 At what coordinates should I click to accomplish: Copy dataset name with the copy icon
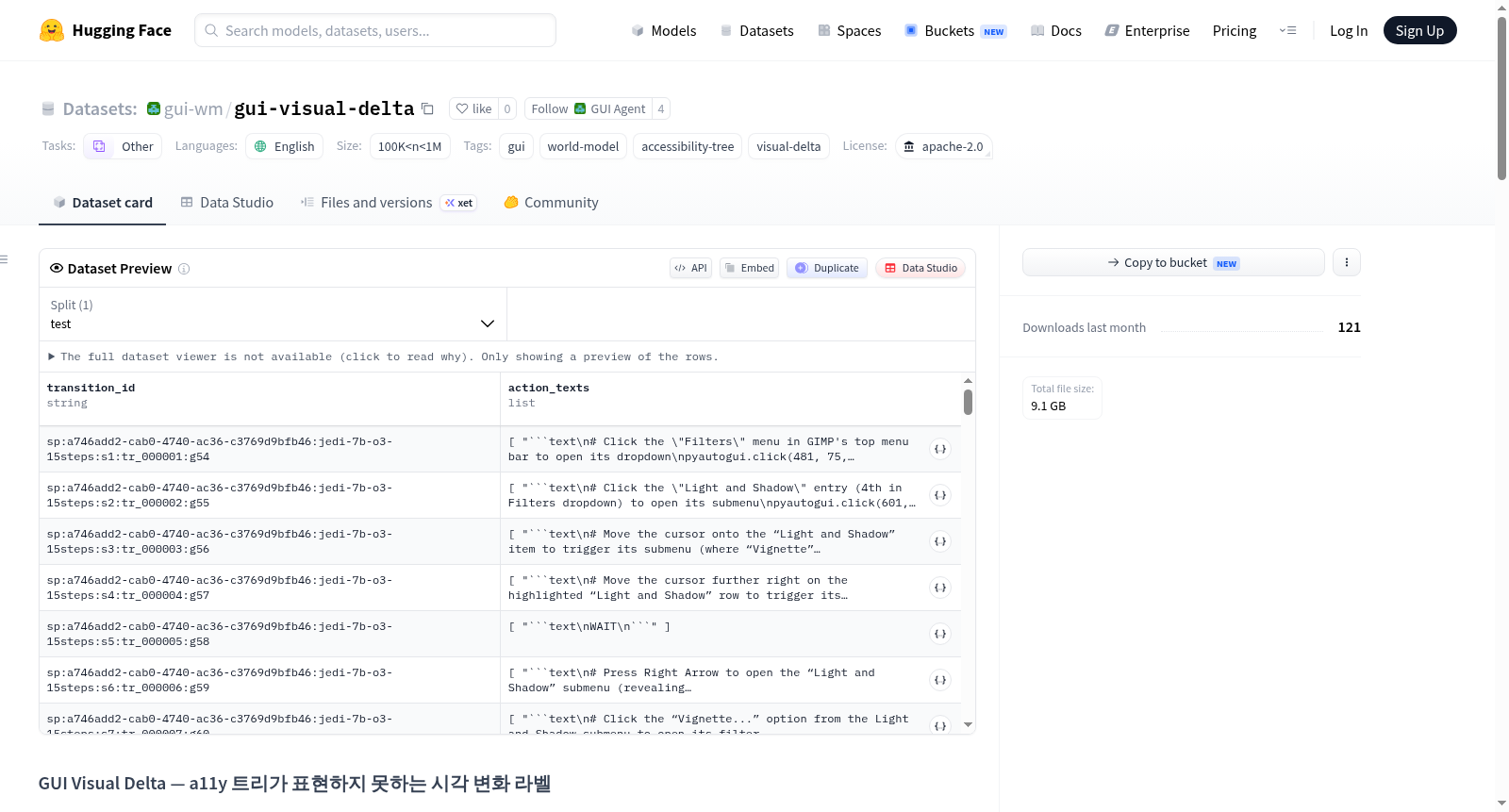[427, 108]
